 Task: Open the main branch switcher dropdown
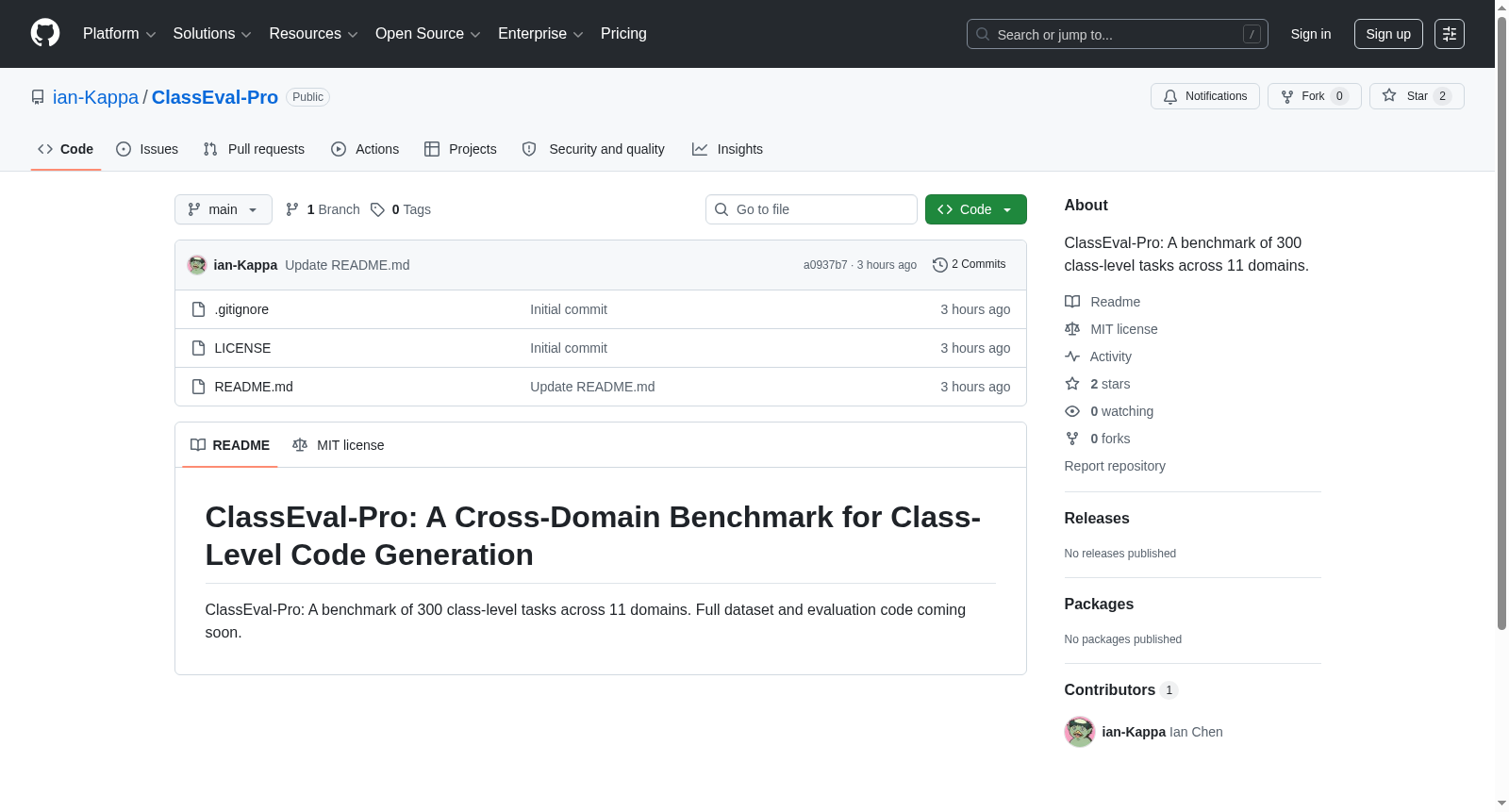tap(224, 209)
